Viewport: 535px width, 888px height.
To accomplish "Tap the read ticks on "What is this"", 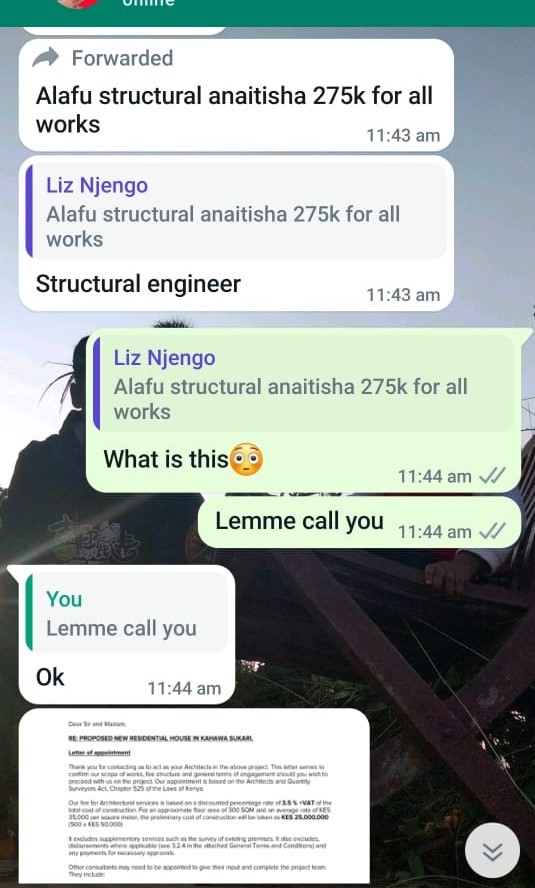I will click(x=491, y=476).
